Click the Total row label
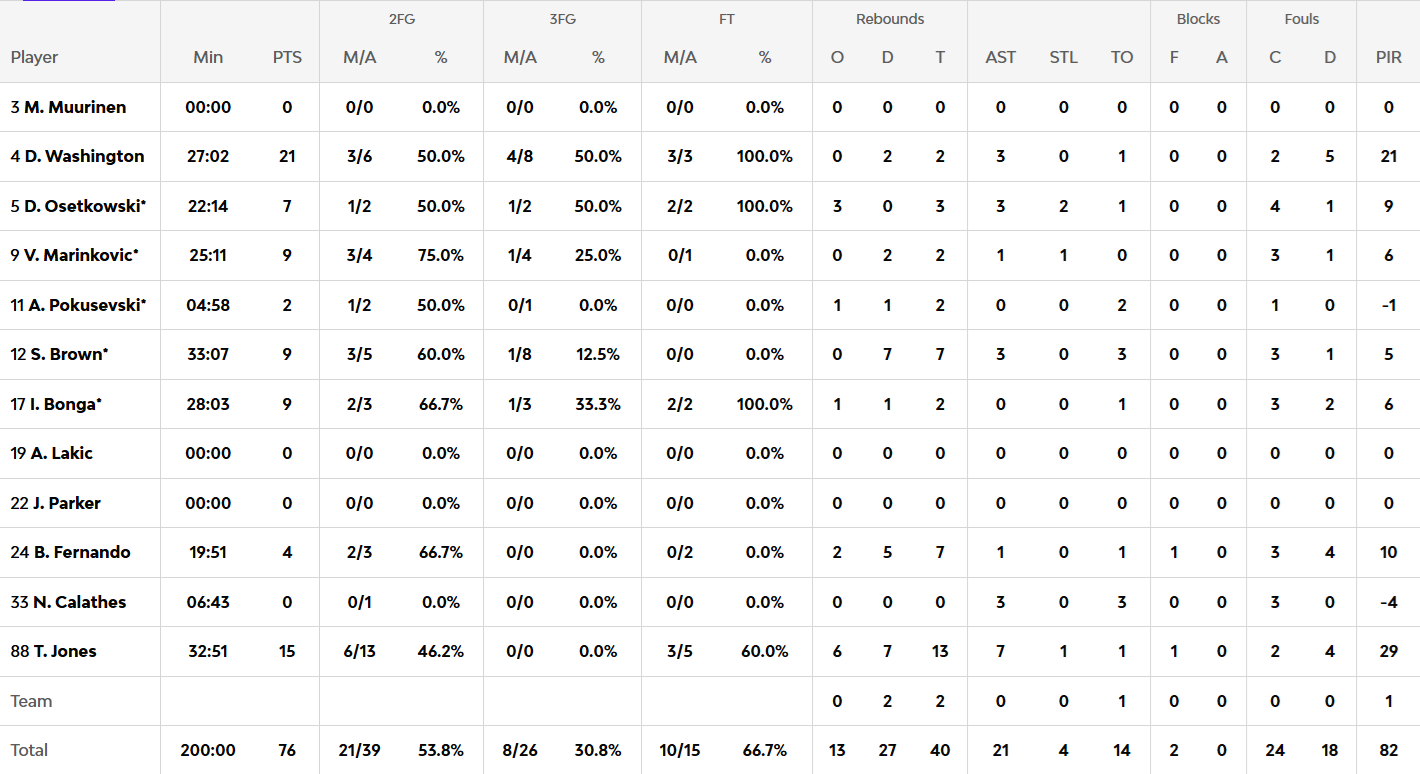The height and width of the screenshot is (774, 1420). click(30, 750)
